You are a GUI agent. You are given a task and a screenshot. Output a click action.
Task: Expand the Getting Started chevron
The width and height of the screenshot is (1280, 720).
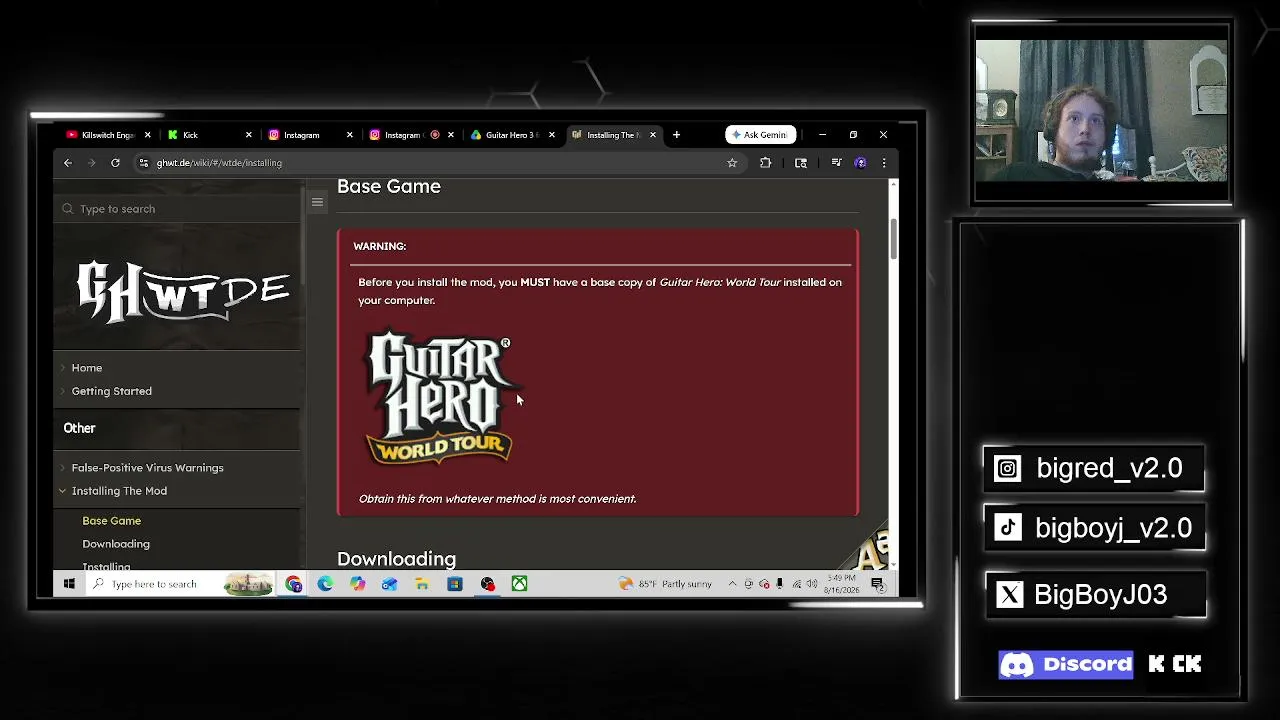[x=63, y=391]
